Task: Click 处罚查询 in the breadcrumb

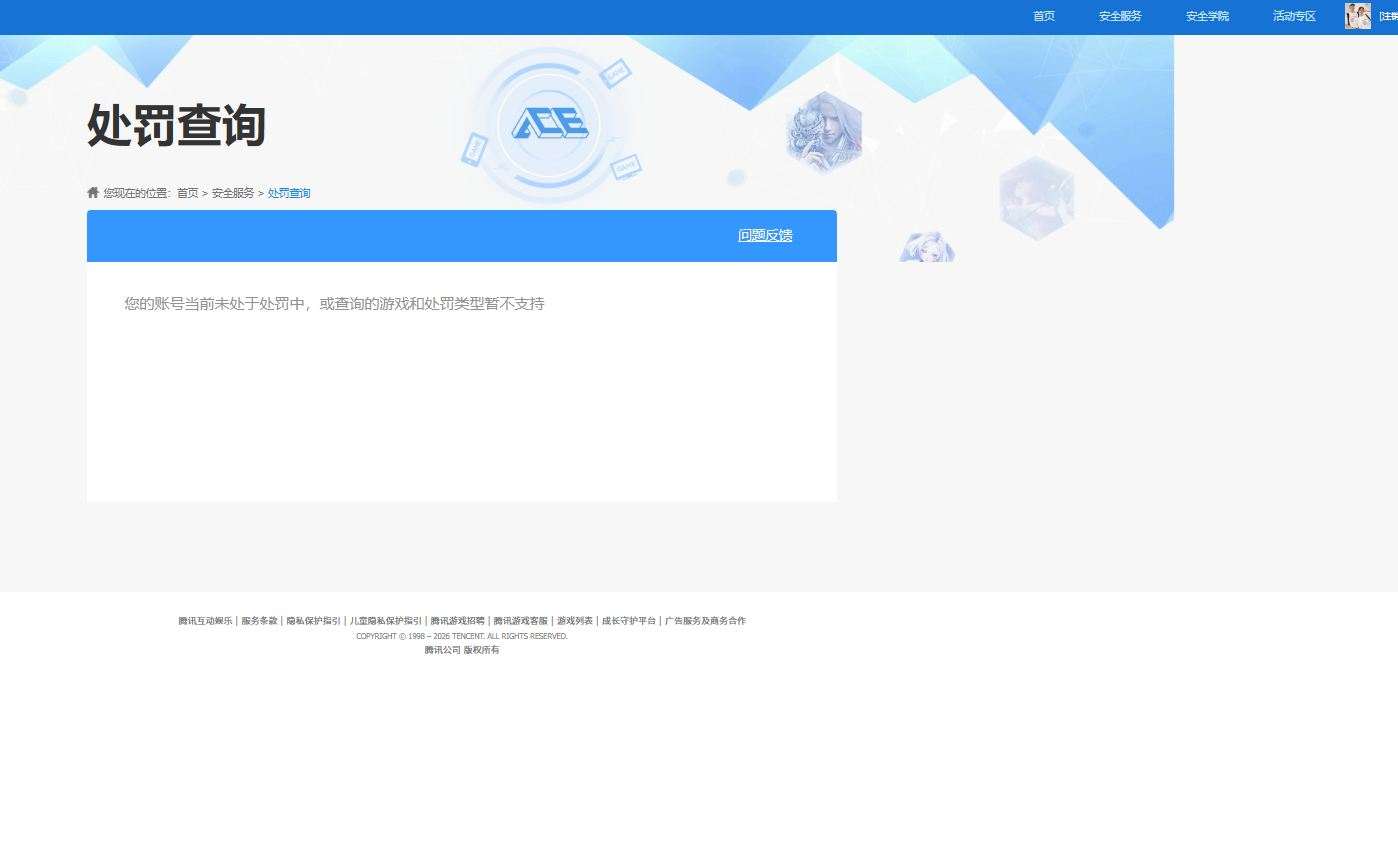Action: point(289,193)
